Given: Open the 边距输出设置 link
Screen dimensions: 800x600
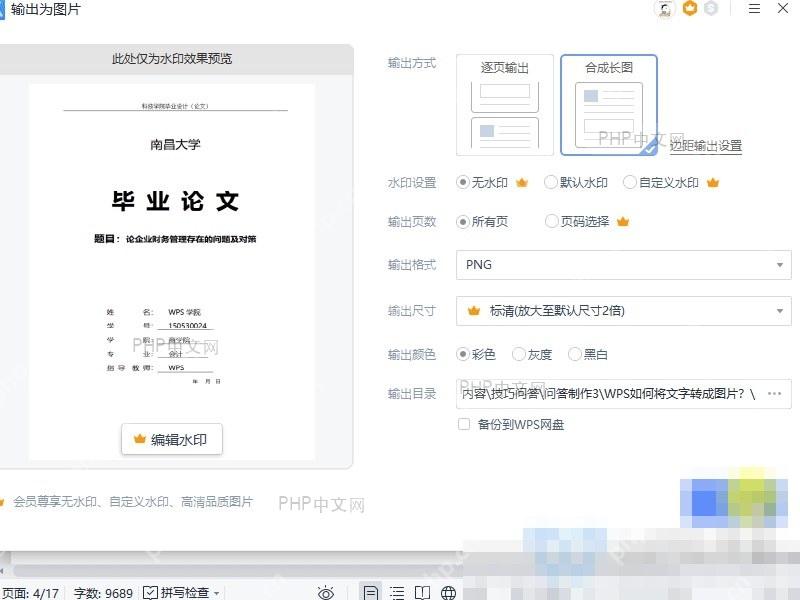Looking at the screenshot, I should coord(706,146).
